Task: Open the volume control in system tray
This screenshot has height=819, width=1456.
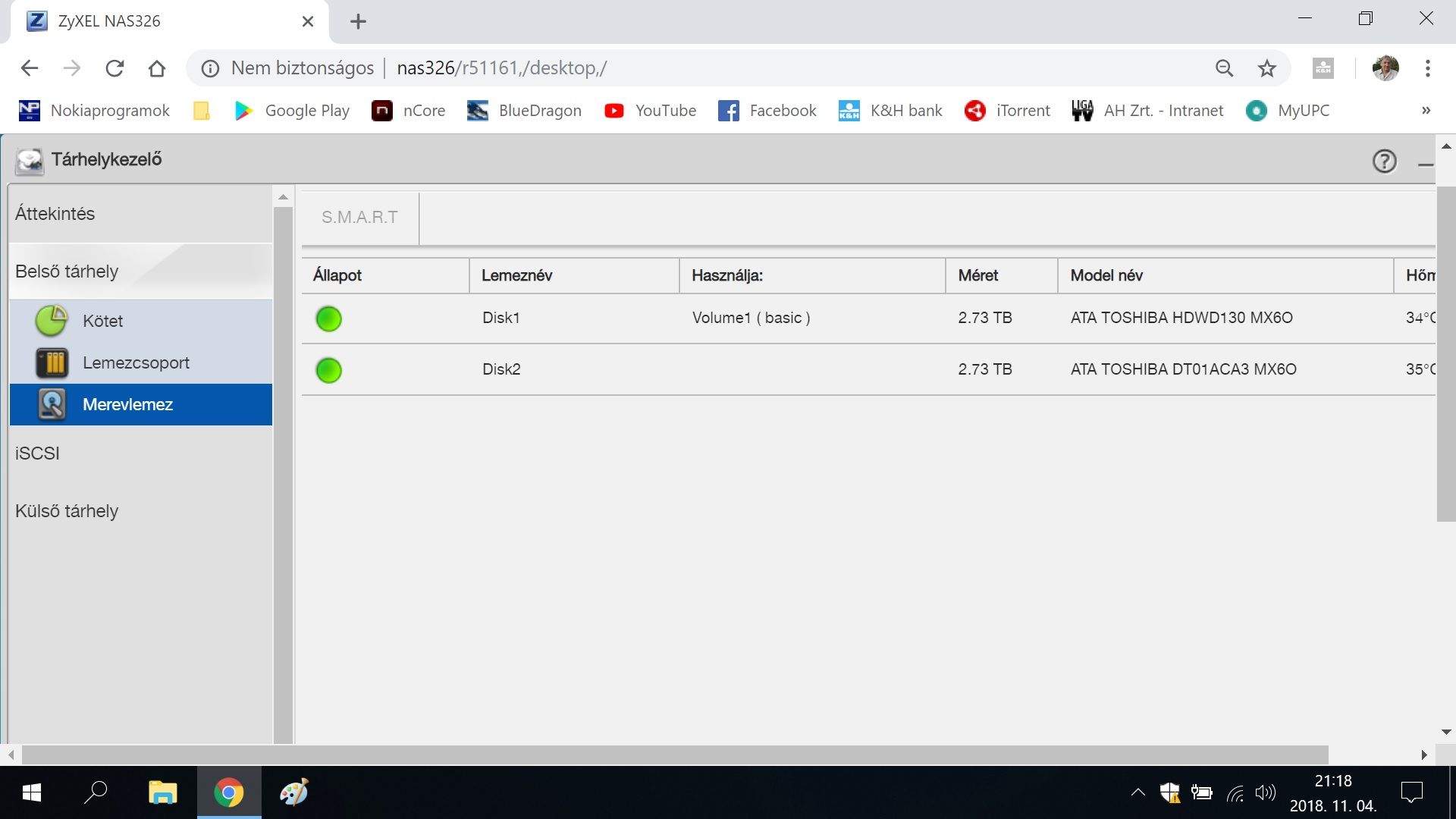Action: 1265,792
